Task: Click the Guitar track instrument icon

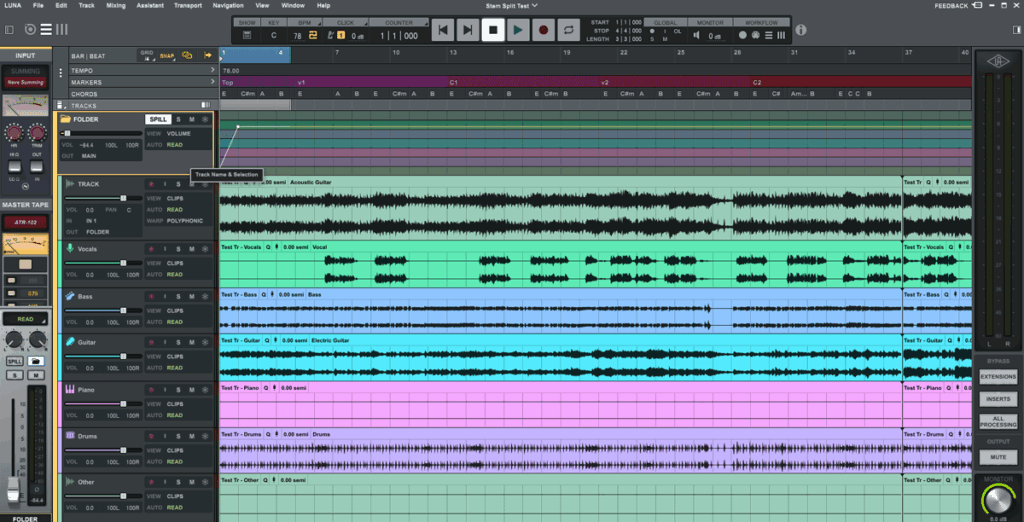Action: pos(70,342)
